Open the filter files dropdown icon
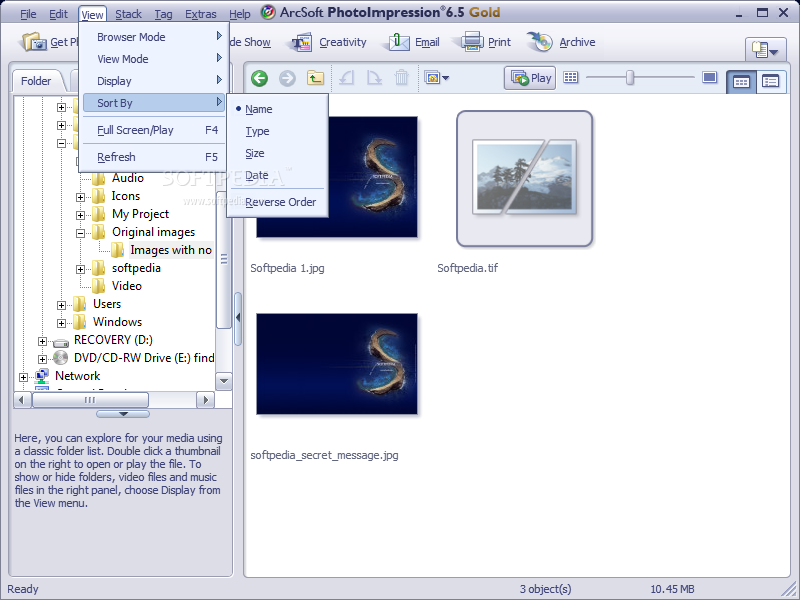The image size is (800, 600). [437, 78]
